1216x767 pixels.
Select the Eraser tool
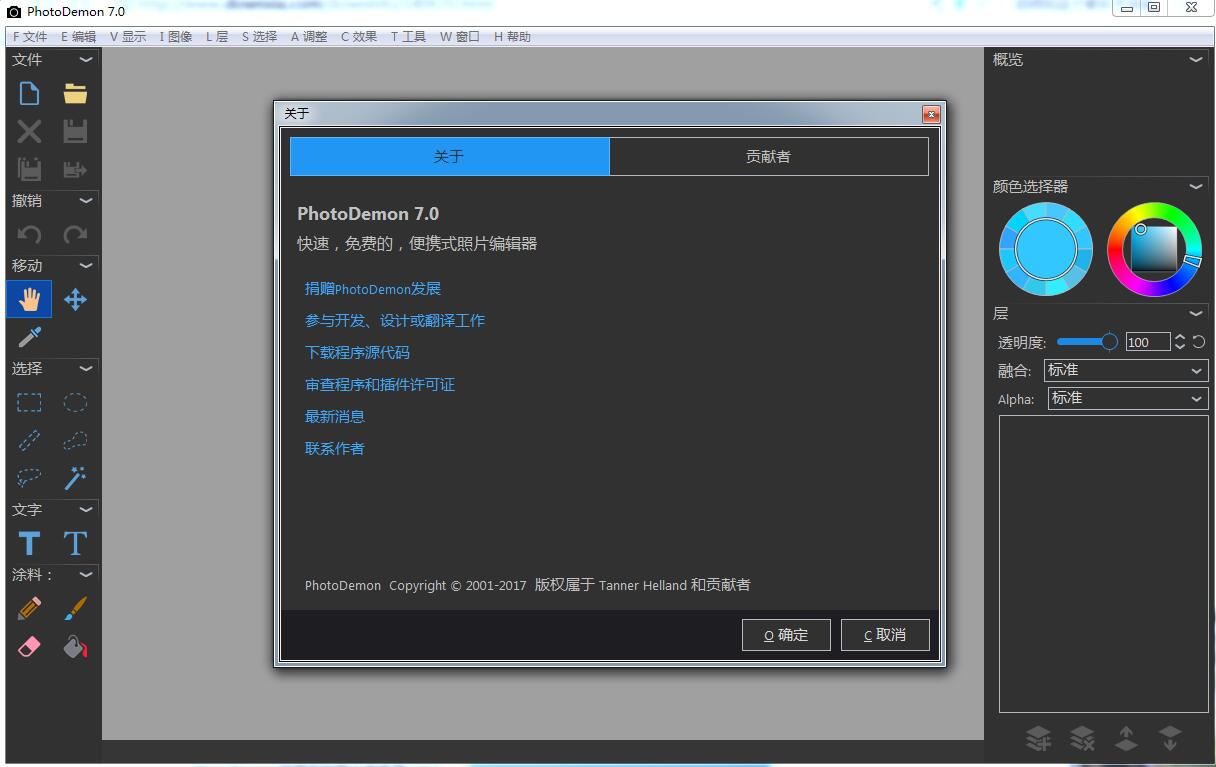pyautogui.click(x=30, y=647)
